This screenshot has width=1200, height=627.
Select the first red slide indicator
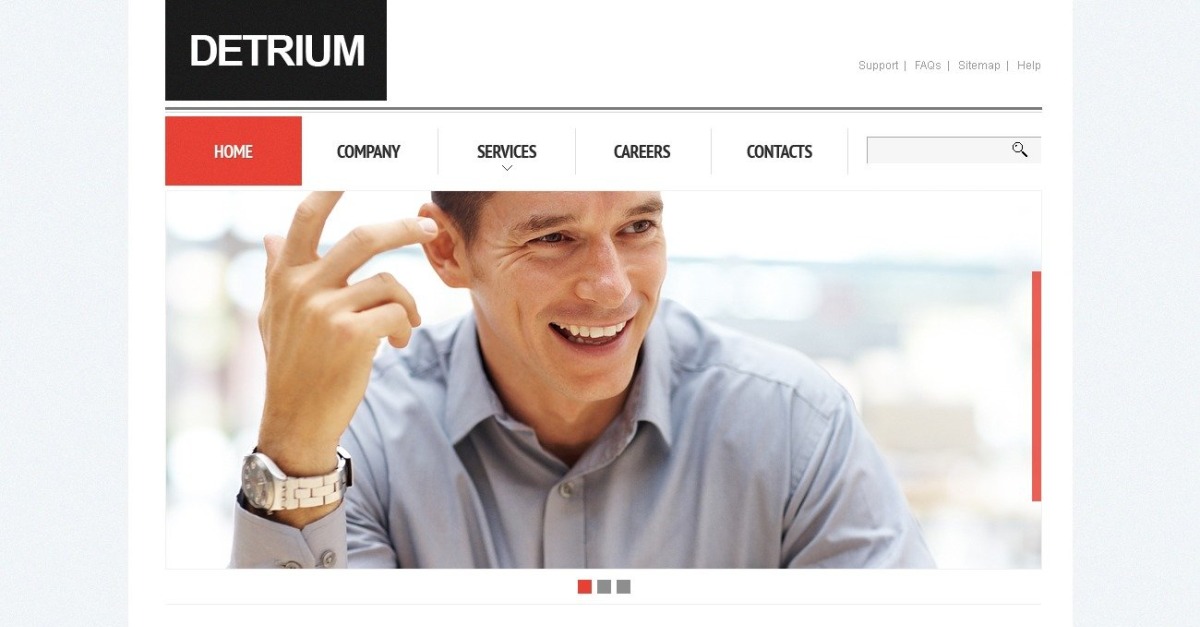(x=585, y=587)
